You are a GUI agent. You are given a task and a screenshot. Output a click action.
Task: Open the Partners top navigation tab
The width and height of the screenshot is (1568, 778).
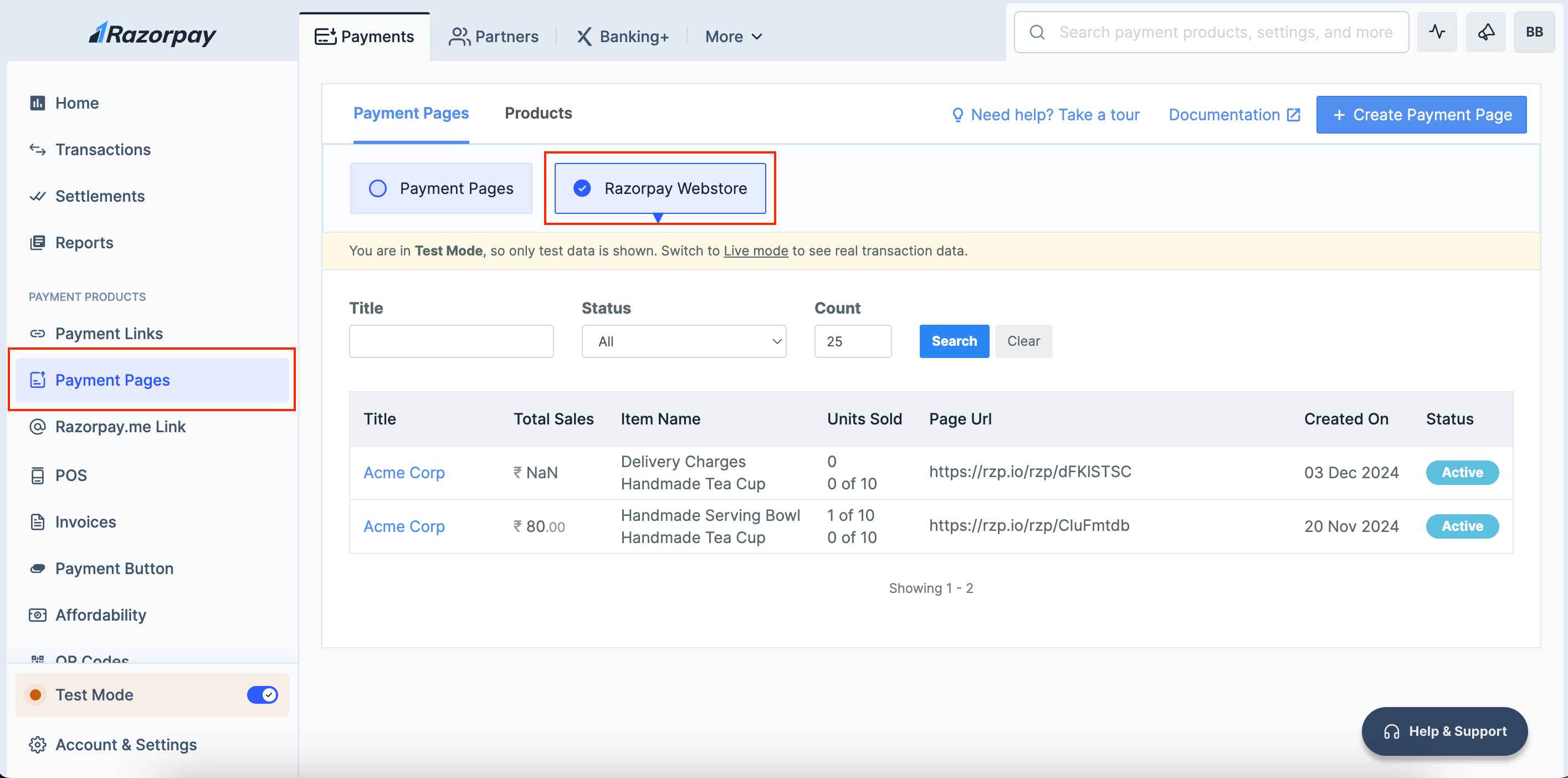click(494, 37)
